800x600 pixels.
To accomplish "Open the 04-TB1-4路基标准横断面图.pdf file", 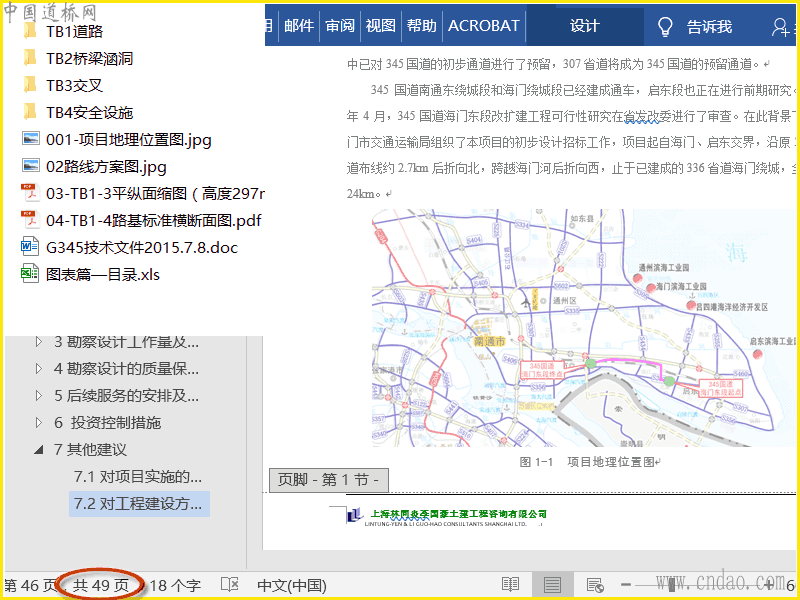I will 153,220.
